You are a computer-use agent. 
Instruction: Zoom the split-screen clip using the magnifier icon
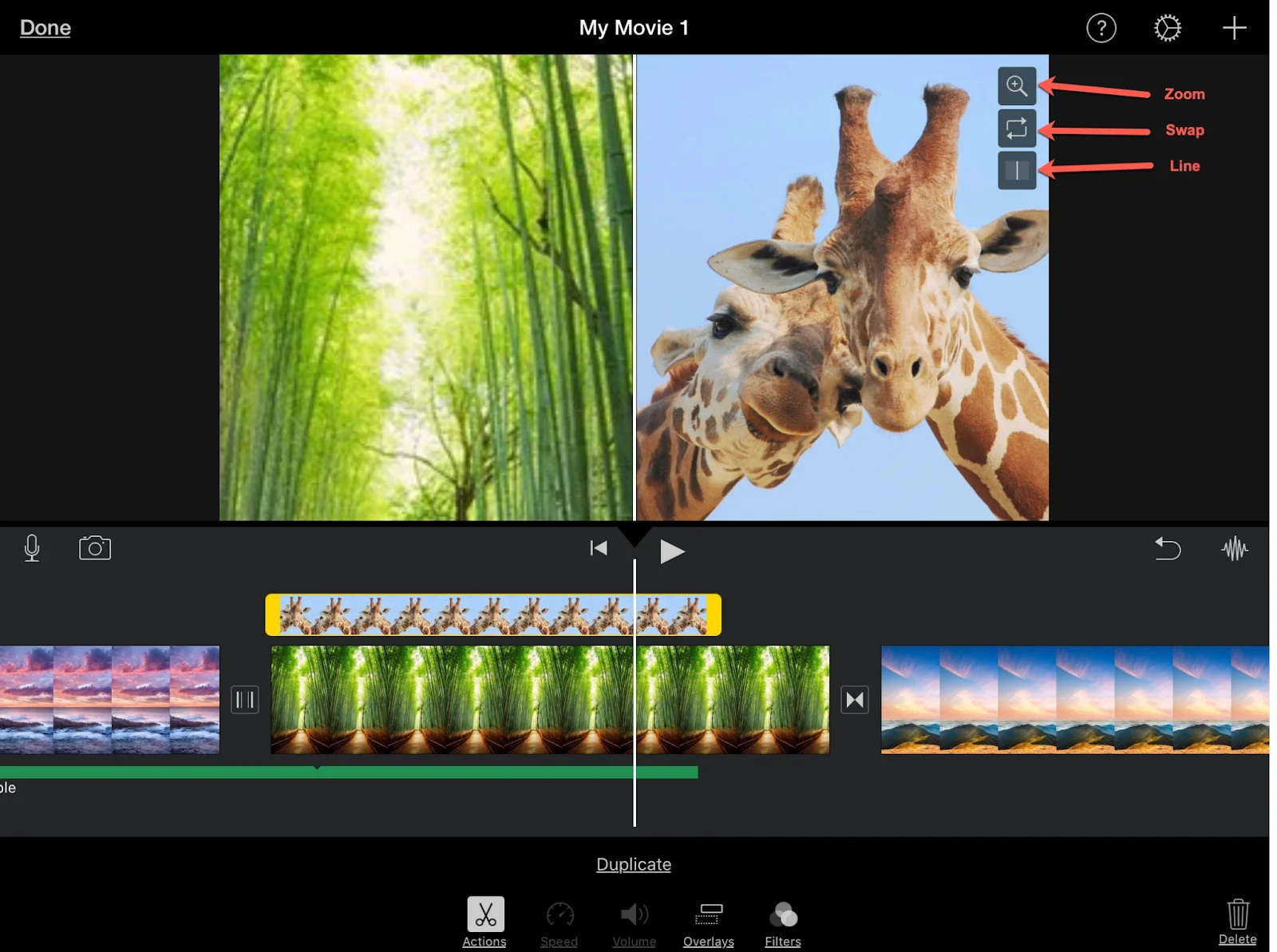pyautogui.click(x=1017, y=85)
